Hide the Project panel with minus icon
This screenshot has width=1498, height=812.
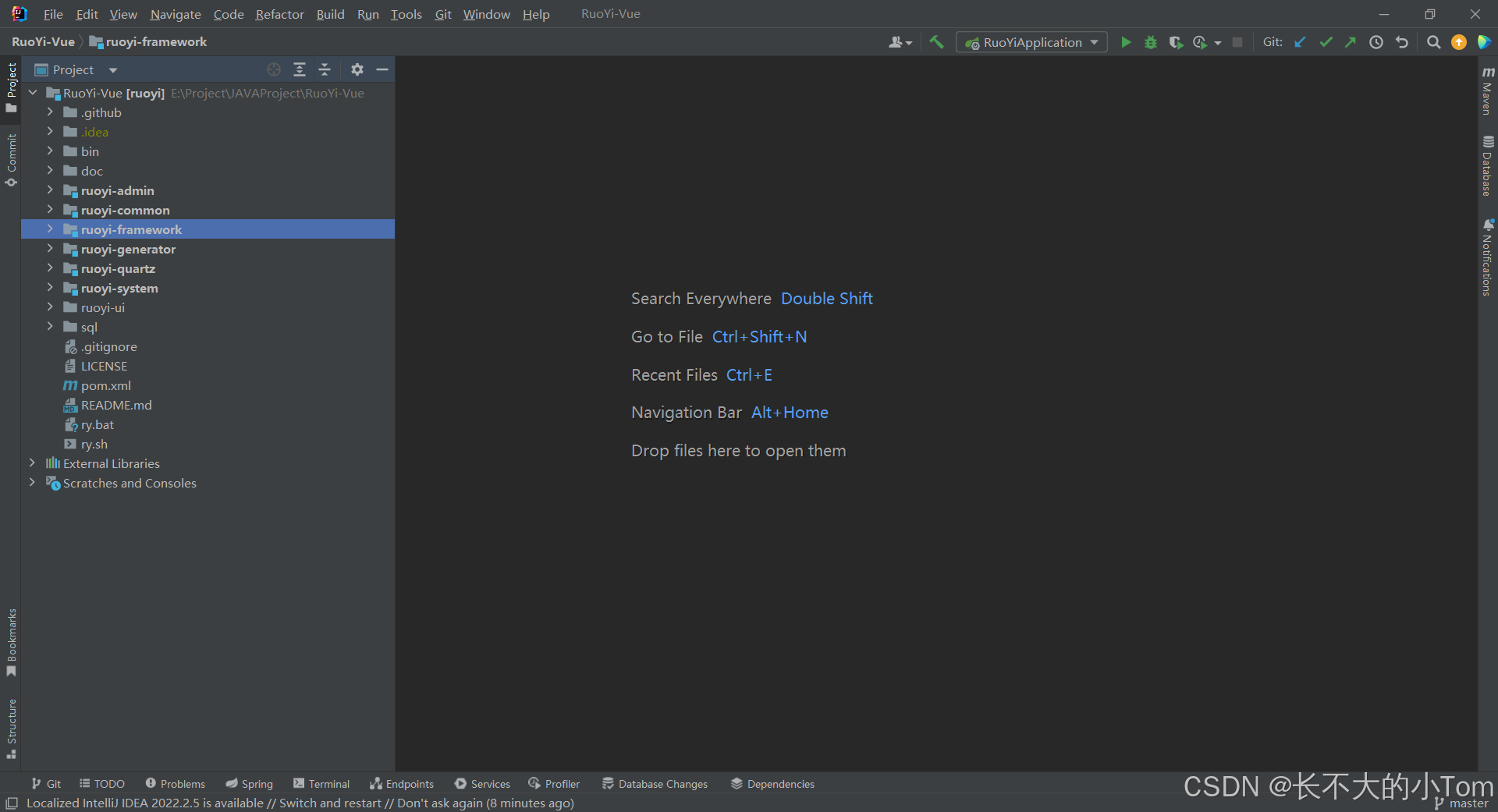pos(382,69)
